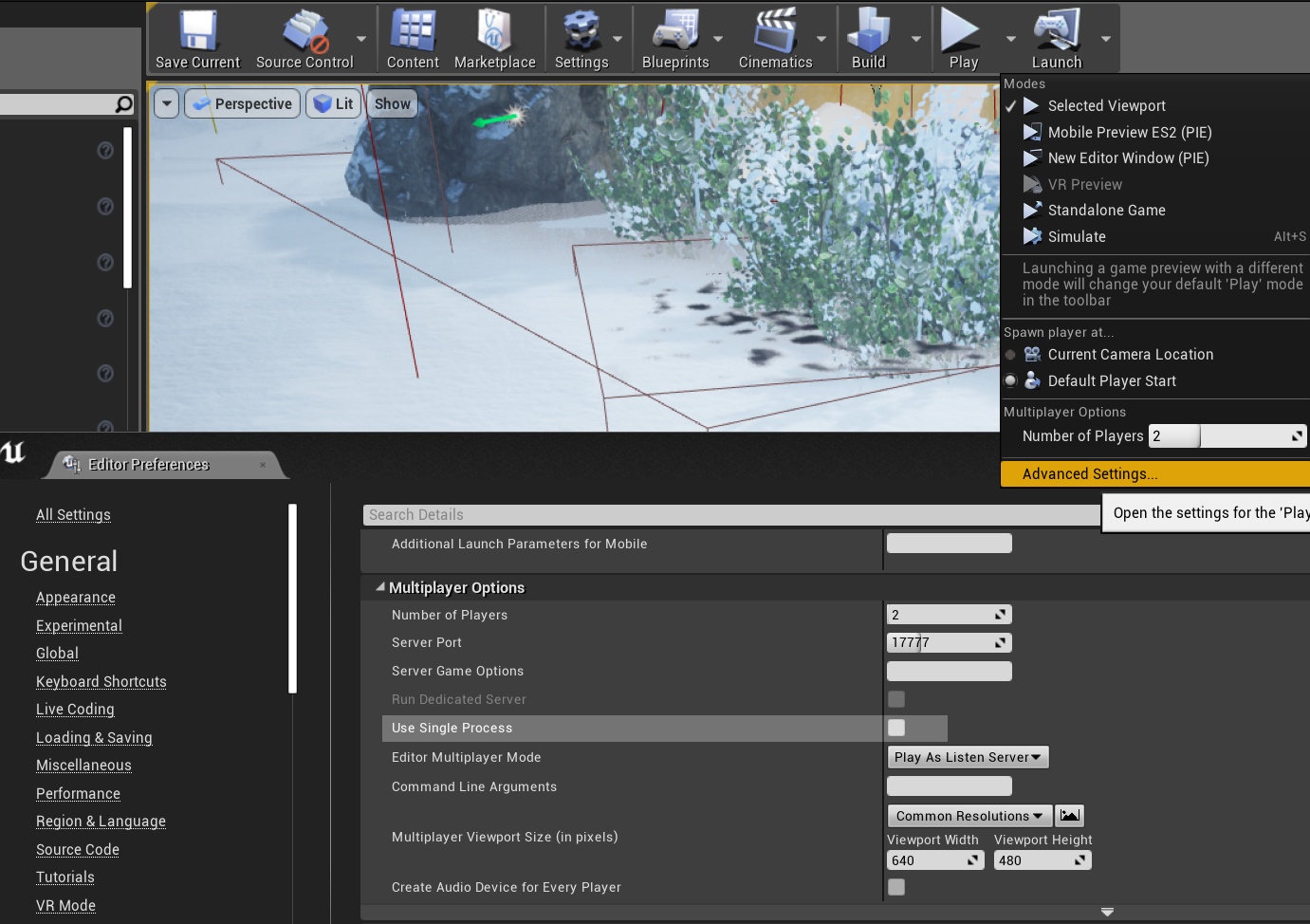Image resolution: width=1310 pixels, height=924 pixels.
Task: Click the Search Details input field
Action: [x=731, y=514]
